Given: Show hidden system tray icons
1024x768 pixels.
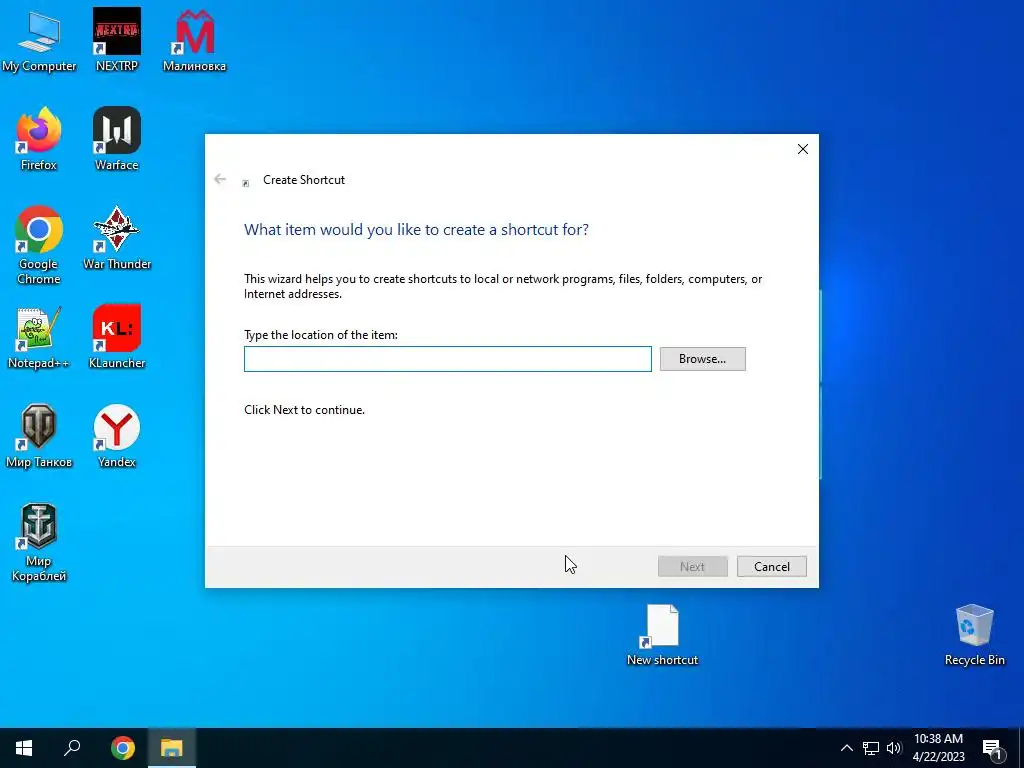Looking at the screenshot, I should coord(846,748).
